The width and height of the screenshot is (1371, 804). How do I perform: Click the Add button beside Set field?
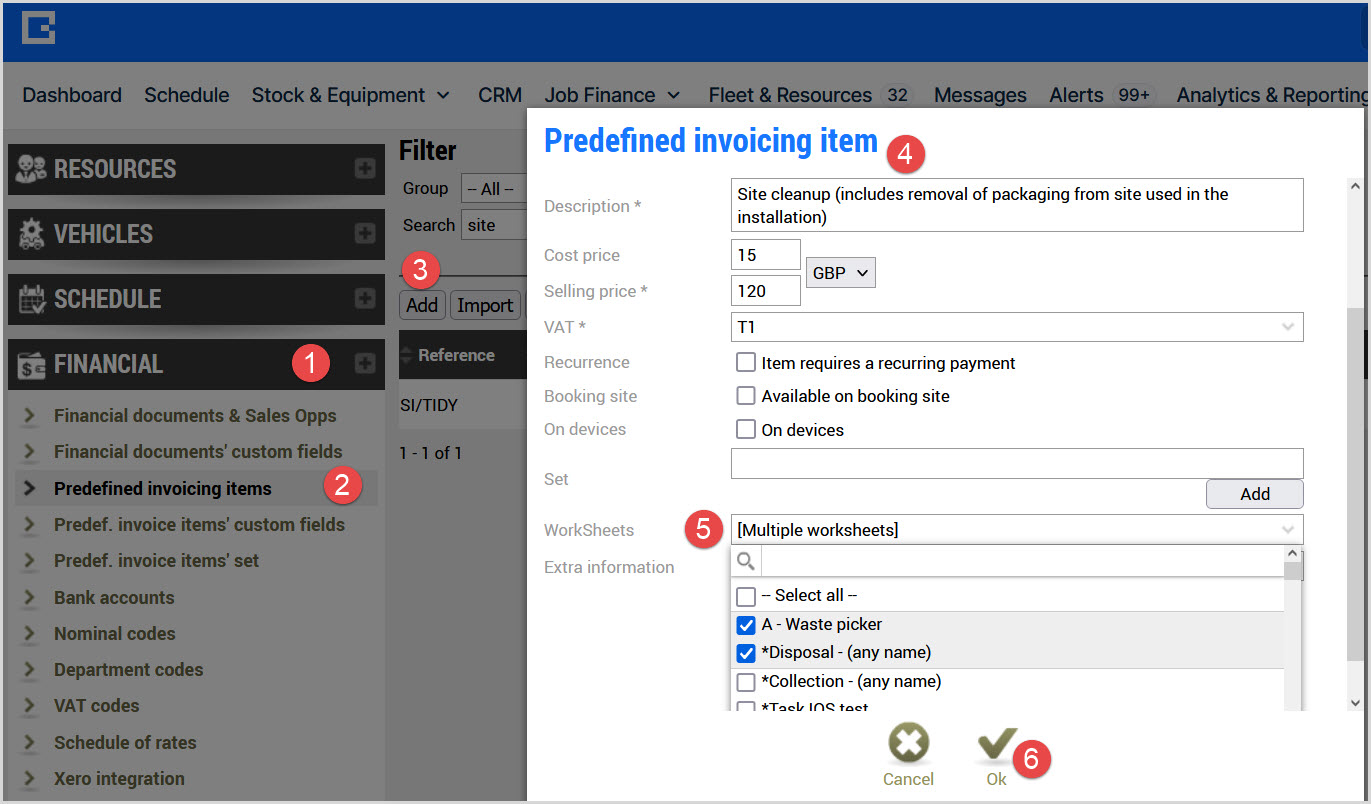1254,494
